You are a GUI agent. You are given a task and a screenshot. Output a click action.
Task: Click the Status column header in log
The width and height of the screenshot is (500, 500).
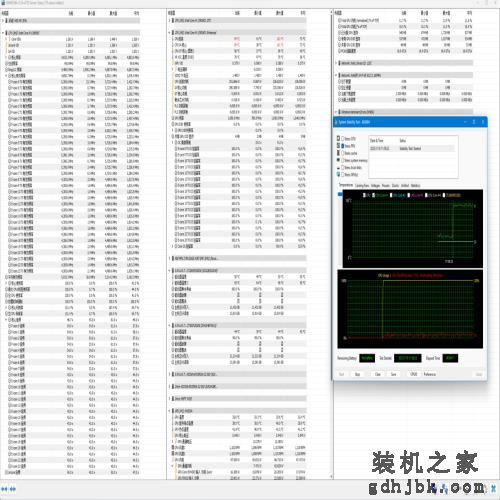pos(403,140)
